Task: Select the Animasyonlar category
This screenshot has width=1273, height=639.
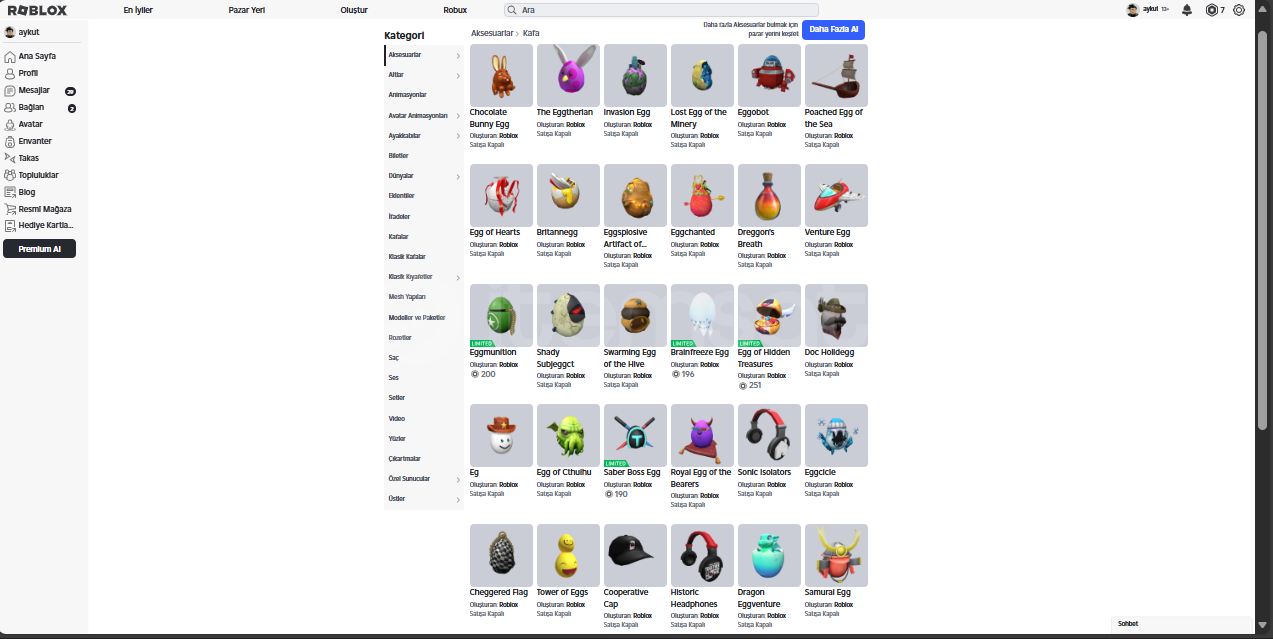Action: pos(408,95)
